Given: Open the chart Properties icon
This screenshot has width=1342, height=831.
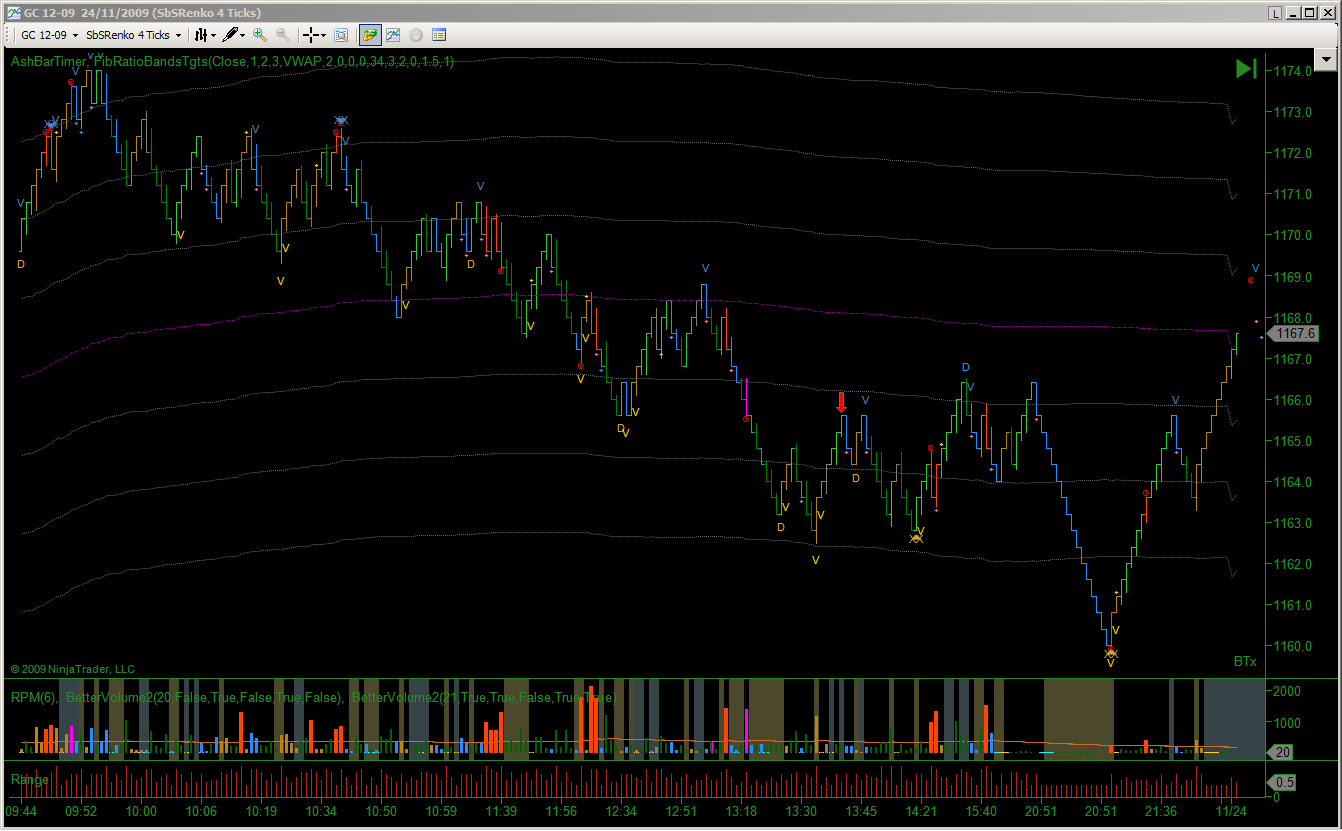Looking at the screenshot, I should point(439,35).
